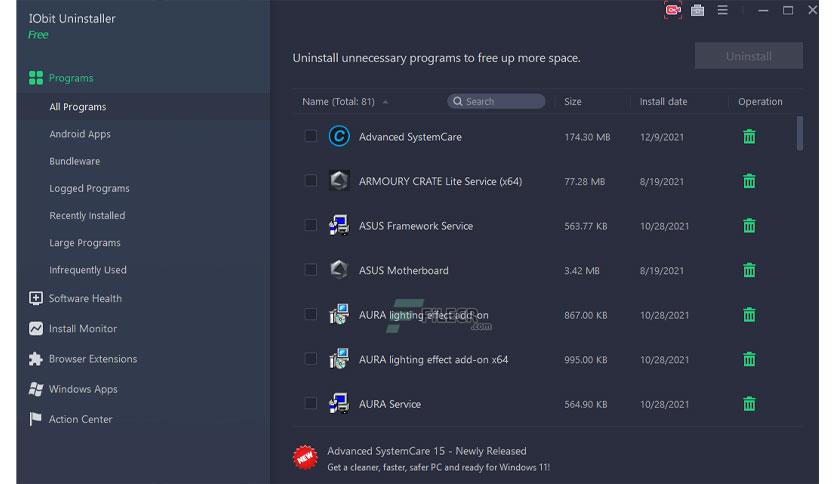Click the trash icon for ASUS Framework Service

click(x=749, y=226)
